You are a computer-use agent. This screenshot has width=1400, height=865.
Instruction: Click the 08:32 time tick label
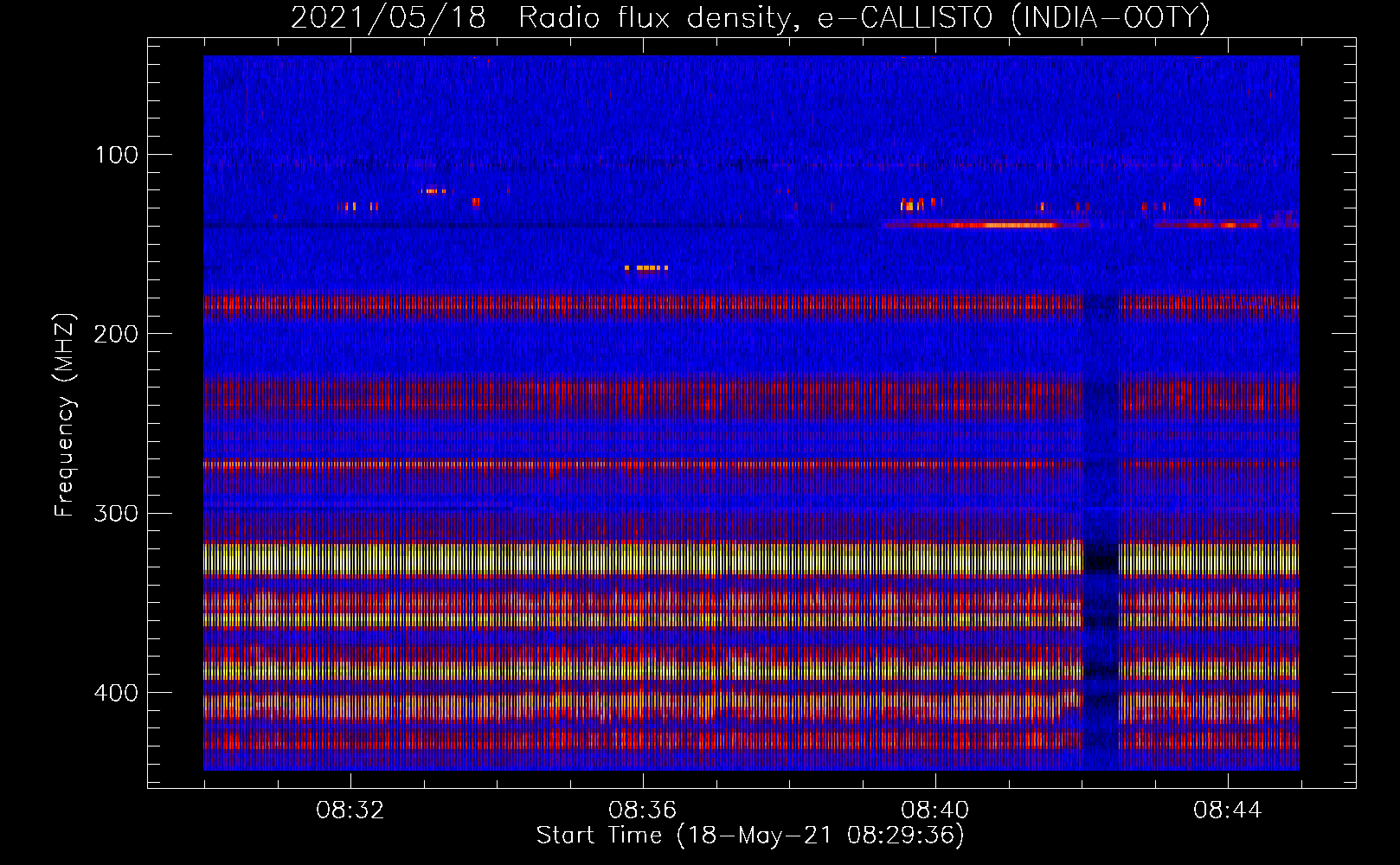coord(350,811)
